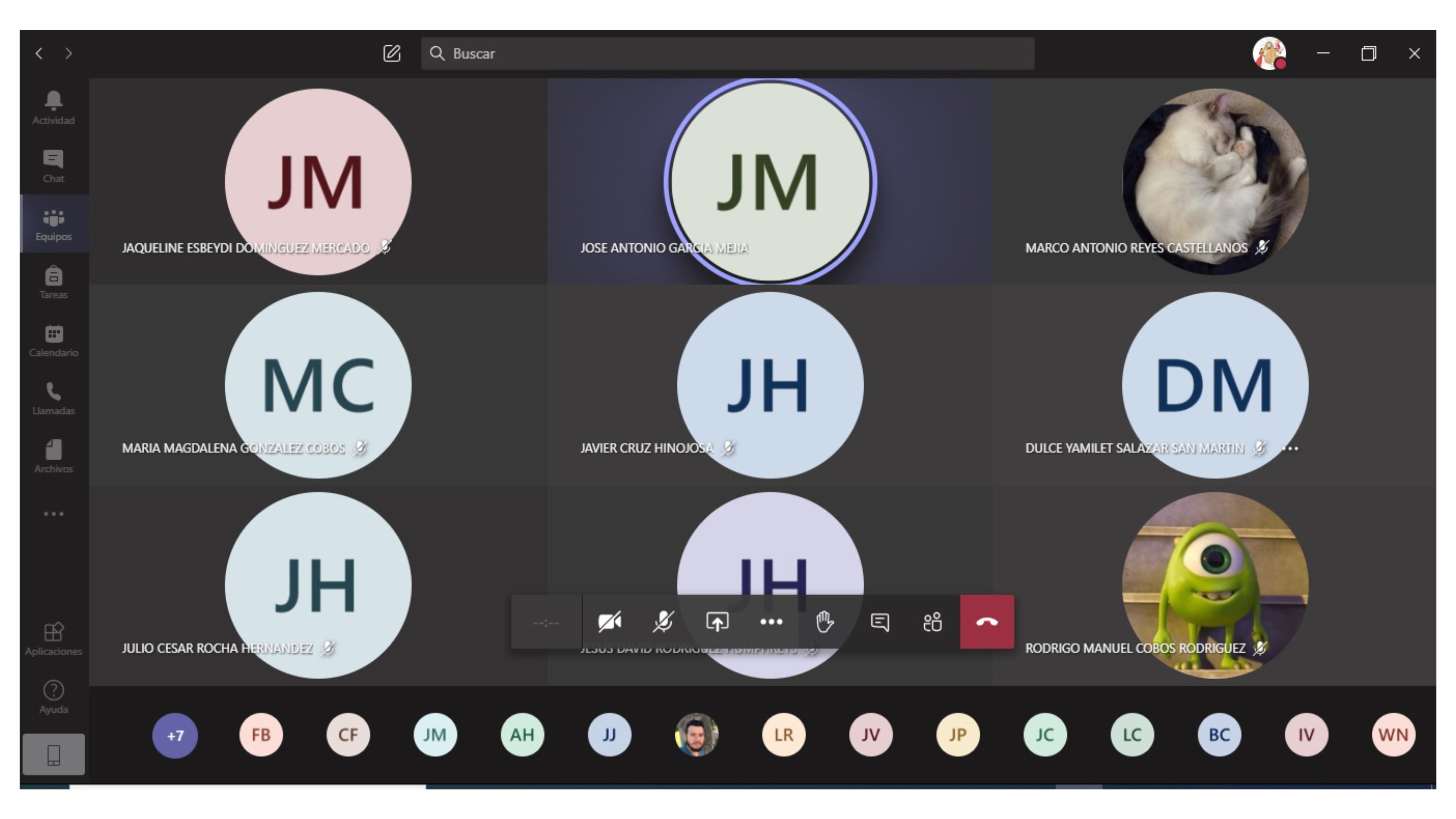Click the name MARCO ANTONIO REYES CASTELLANOS
1456x819 pixels.
(x=1136, y=248)
